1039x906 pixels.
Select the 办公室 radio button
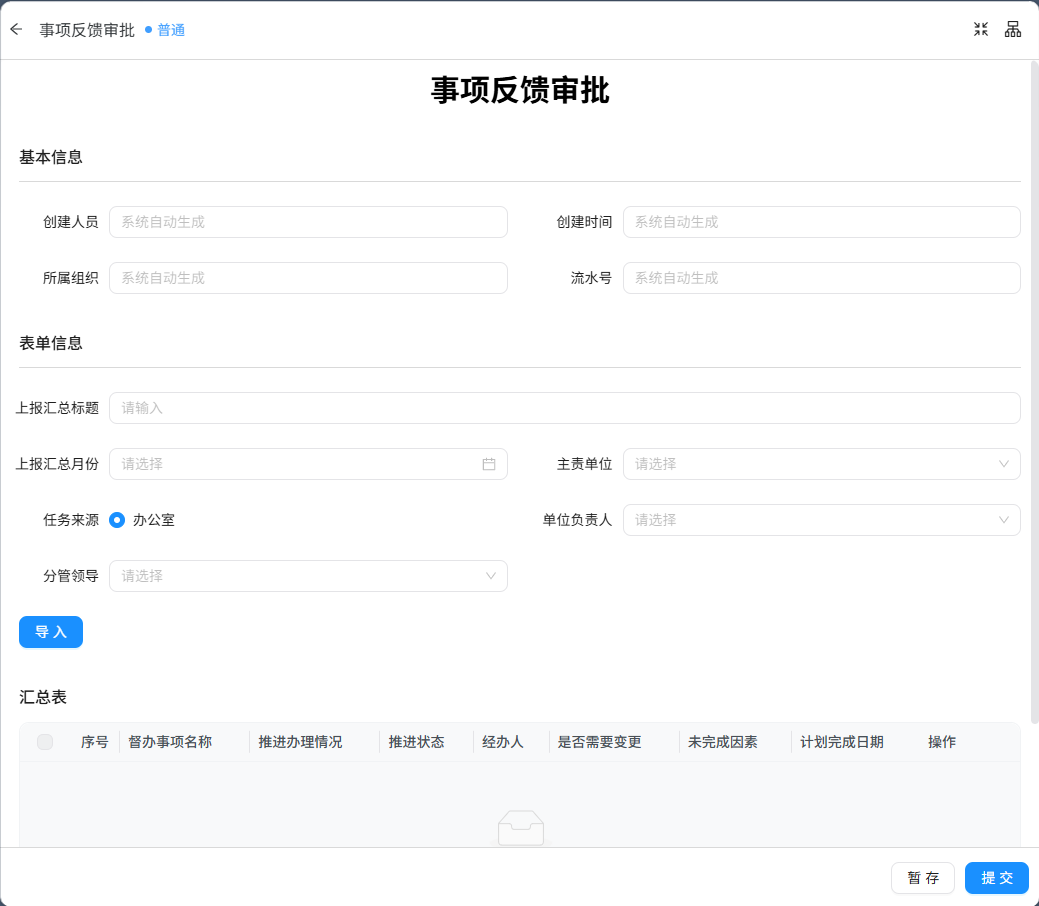pyautogui.click(x=117, y=520)
